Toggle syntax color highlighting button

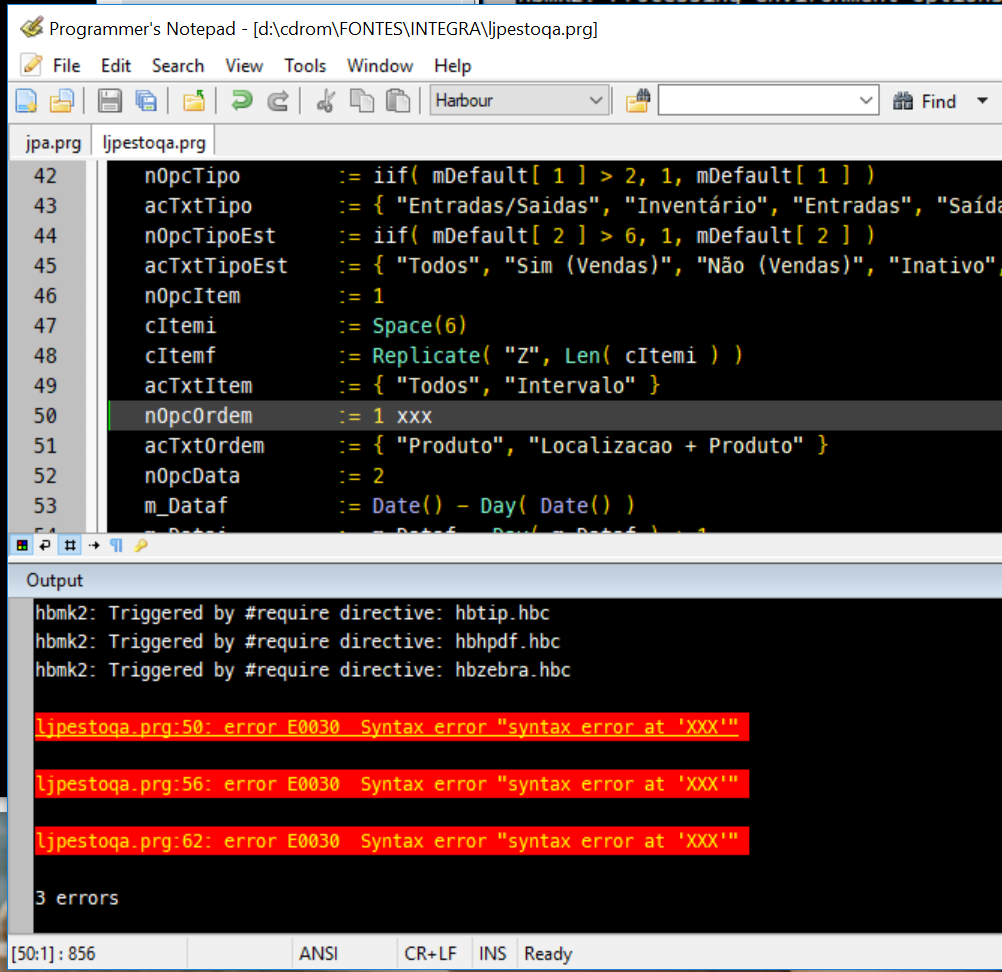pos(21,545)
